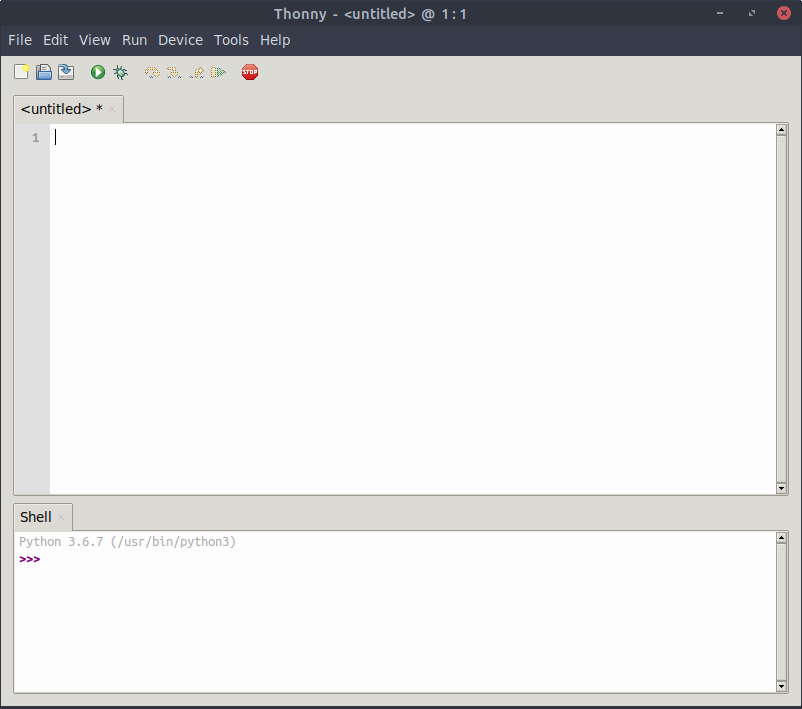802x709 pixels.
Task: Start debugging with the bug icon
Action: pyautogui.click(x=121, y=72)
